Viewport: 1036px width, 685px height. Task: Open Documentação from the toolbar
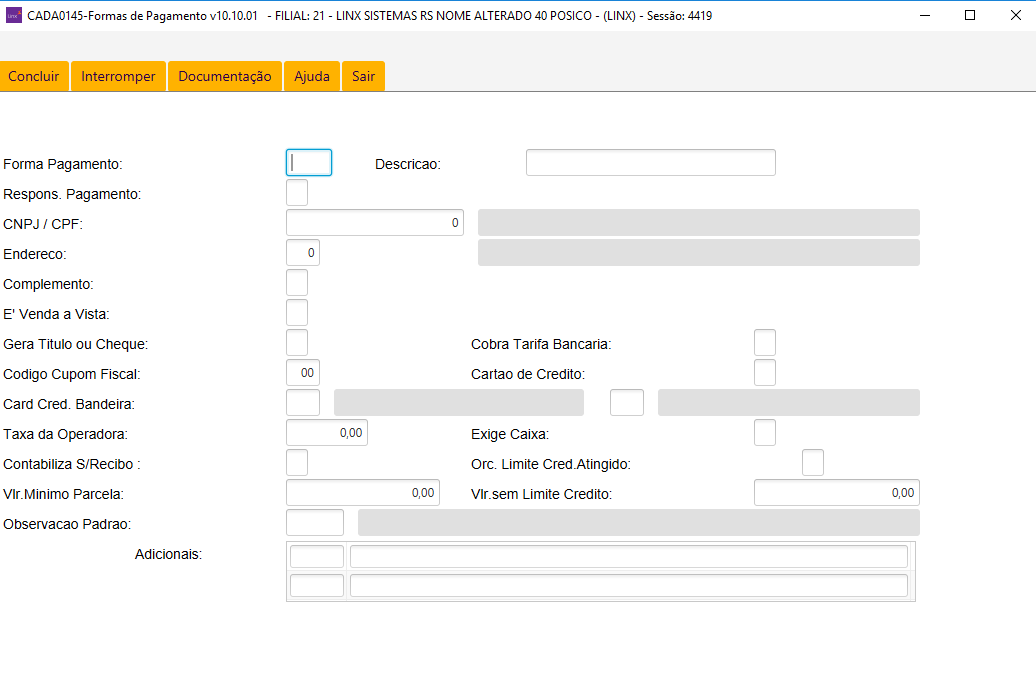point(225,76)
